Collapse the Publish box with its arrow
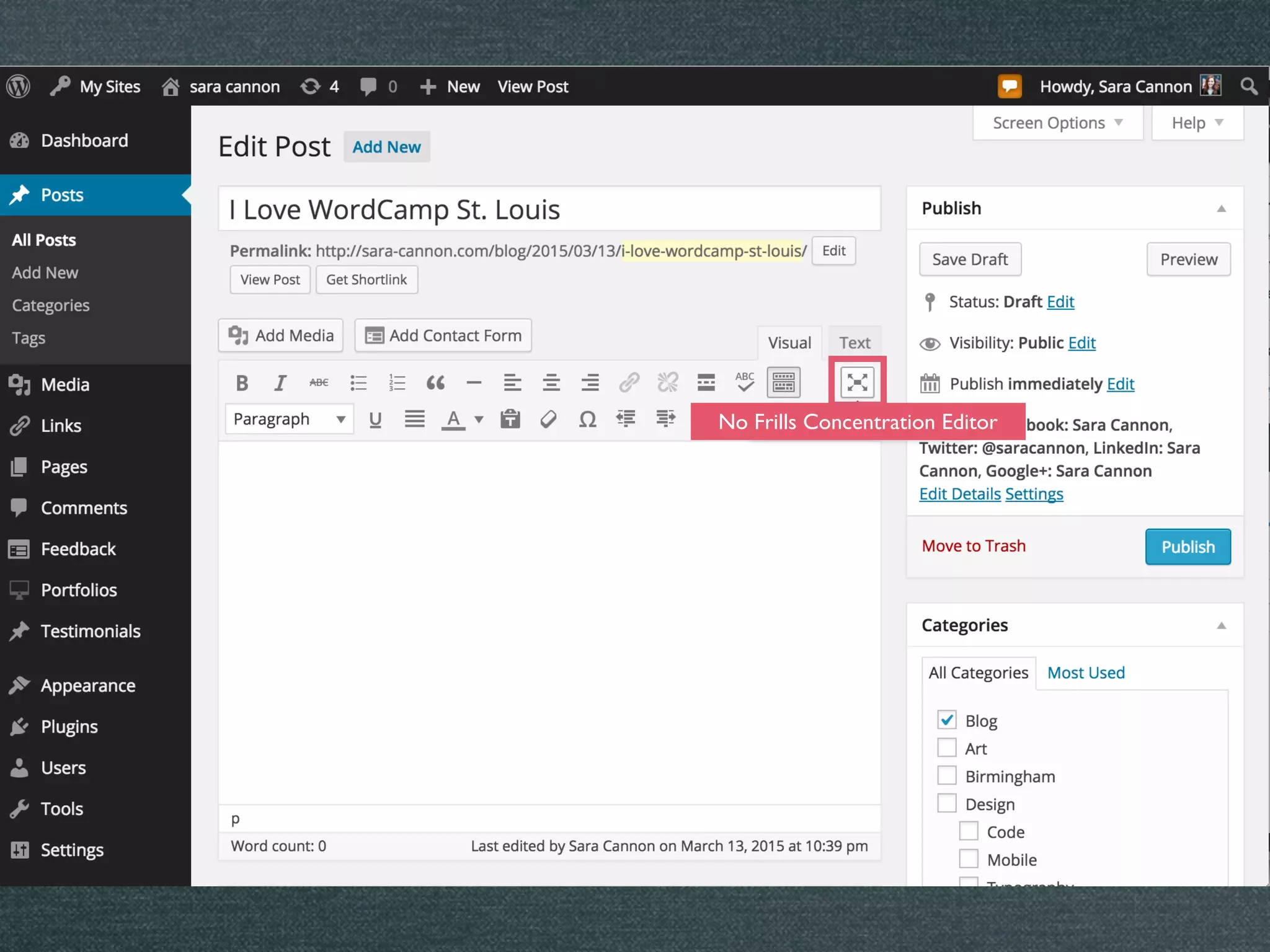Screen dimensions: 1270x952 tap(1221, 208)
